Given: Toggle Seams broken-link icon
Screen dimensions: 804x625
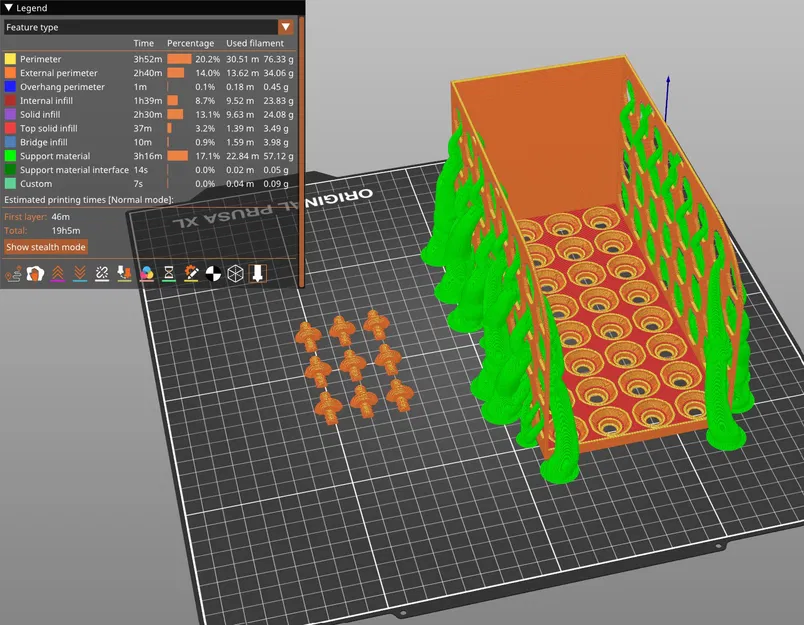Looking at the screenshot, I should coord(102,274).
